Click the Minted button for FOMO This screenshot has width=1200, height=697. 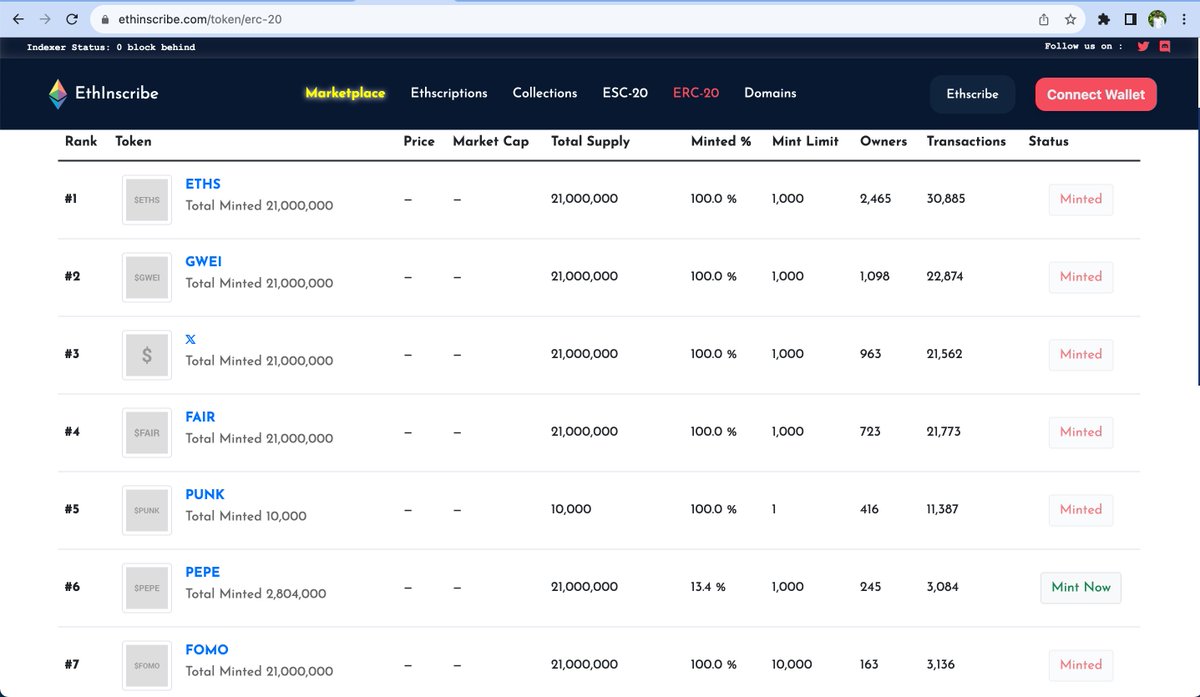click(1081, 664)
